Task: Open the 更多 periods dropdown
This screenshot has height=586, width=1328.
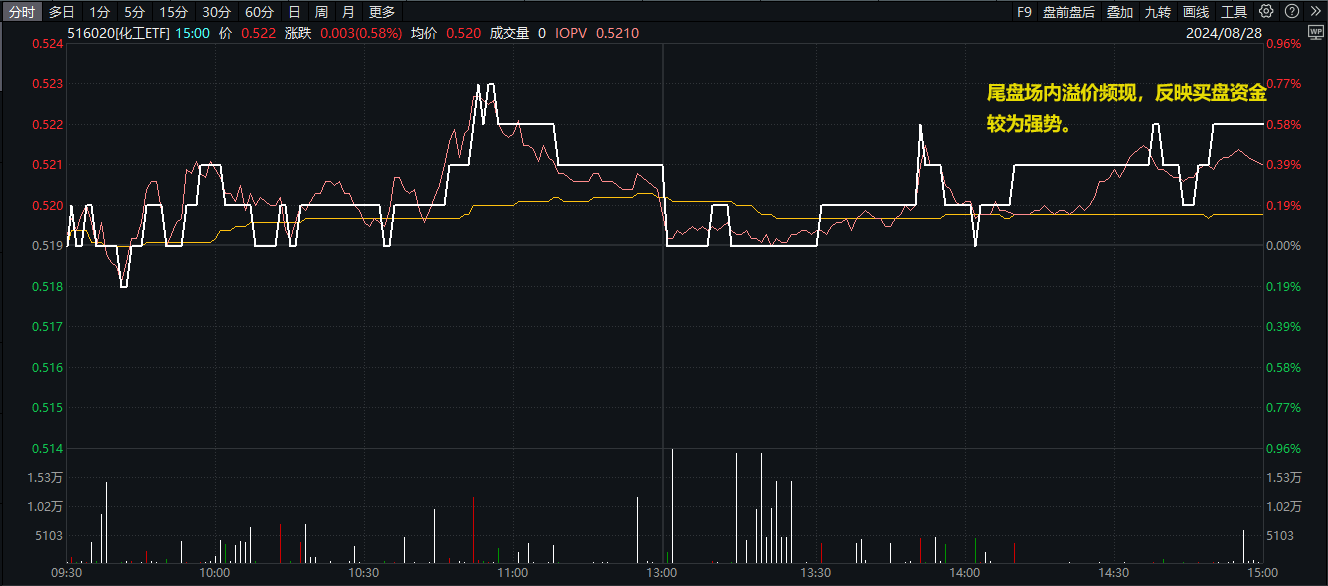Action: click(382, 12)
